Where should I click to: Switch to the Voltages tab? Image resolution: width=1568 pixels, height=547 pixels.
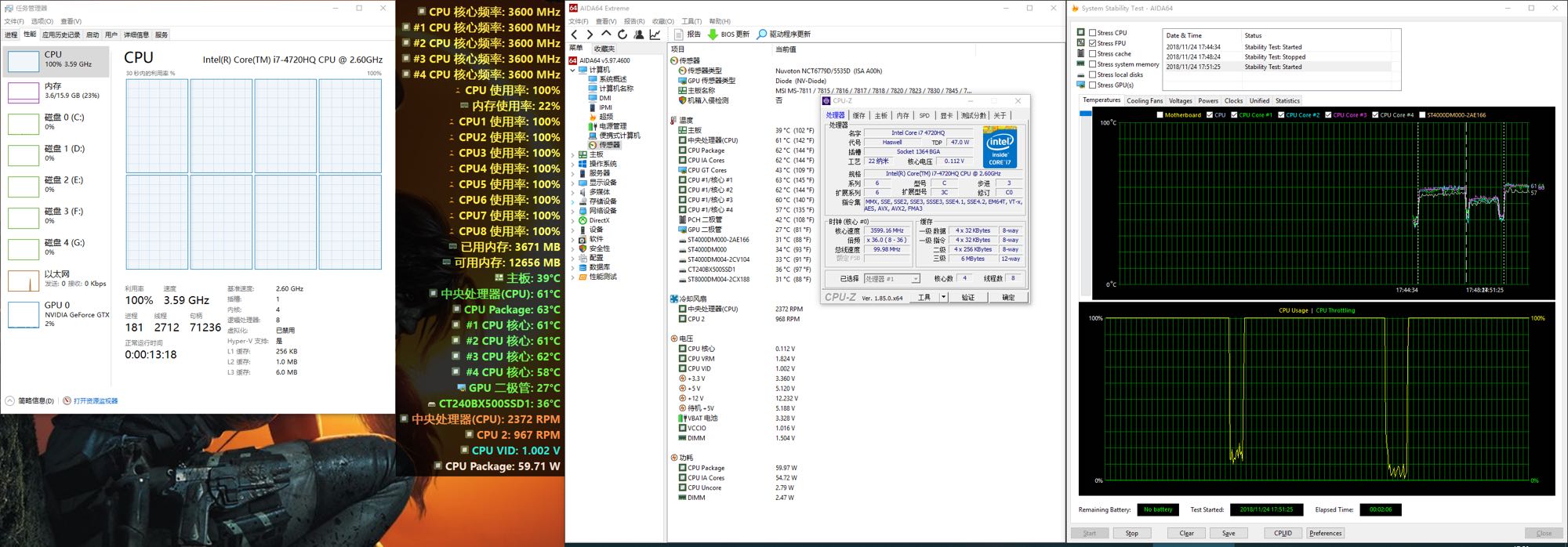[1180, 101]
